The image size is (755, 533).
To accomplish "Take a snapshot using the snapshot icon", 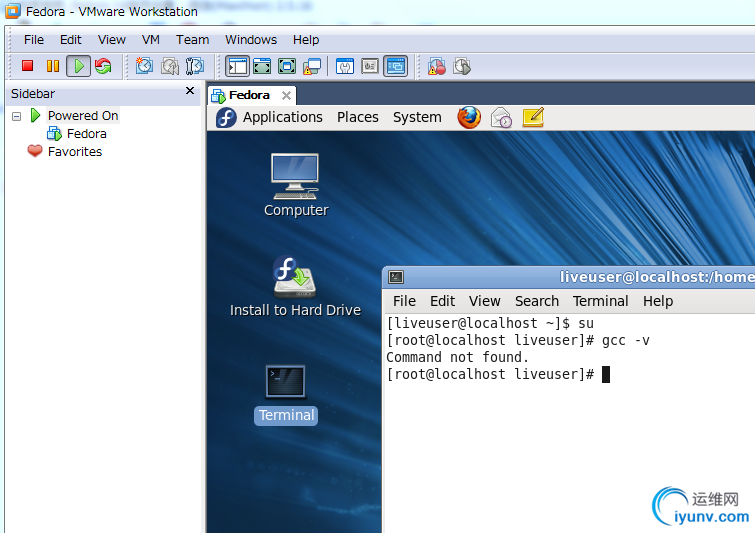I will [x=144, y=66].
